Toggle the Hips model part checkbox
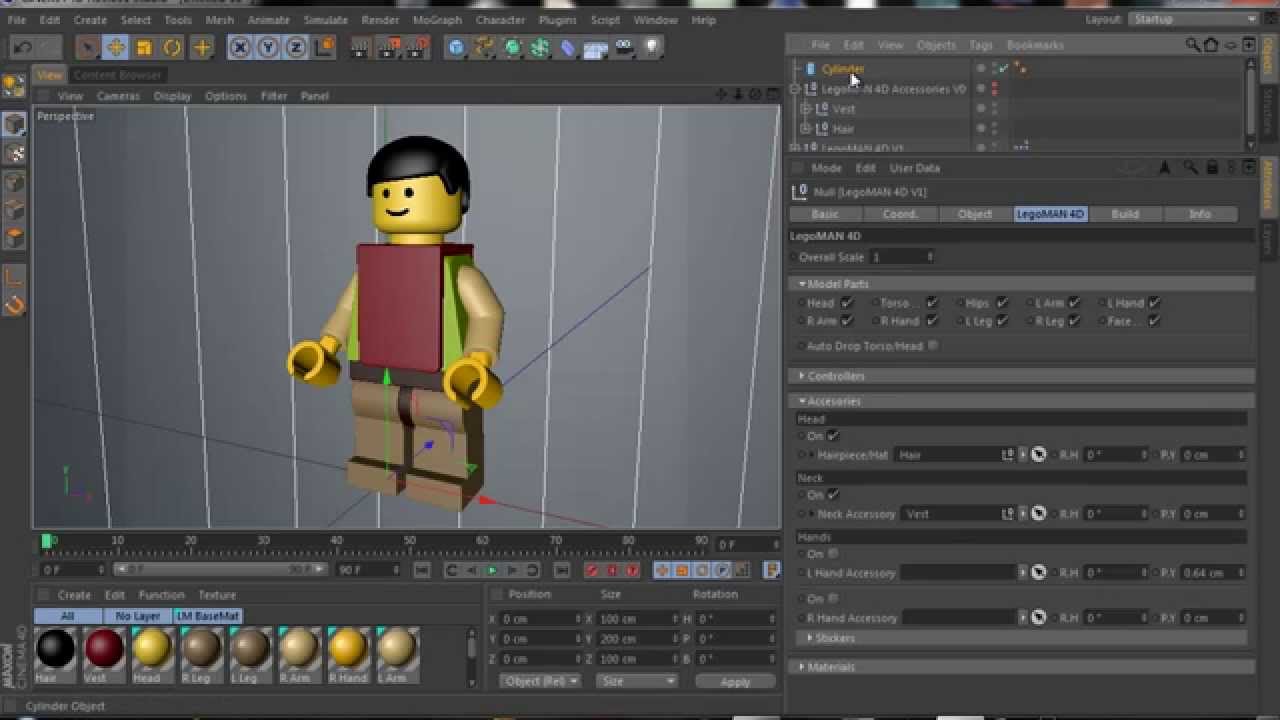 pos(1002,303)
